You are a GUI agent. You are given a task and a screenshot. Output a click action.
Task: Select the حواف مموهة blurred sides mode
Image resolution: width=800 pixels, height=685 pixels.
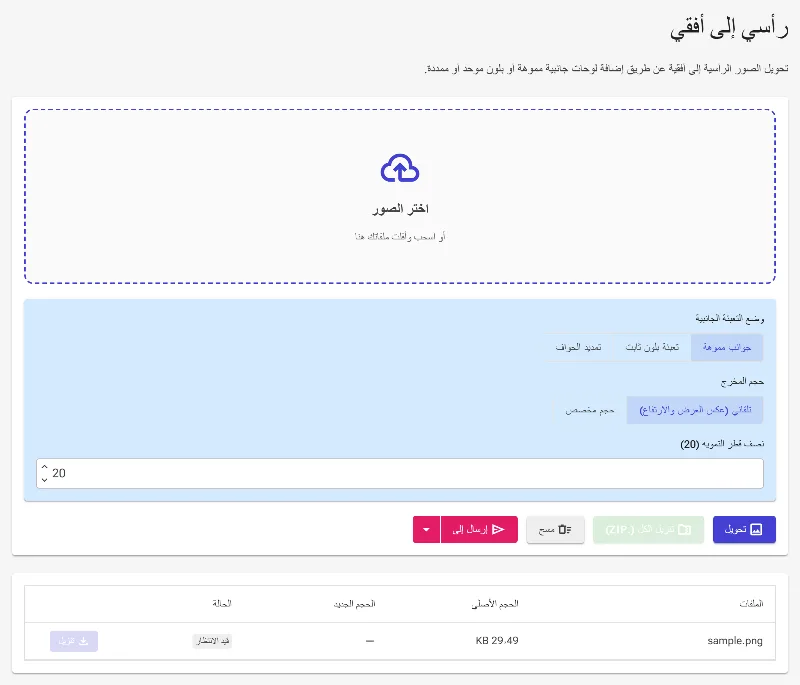[727, 347]
